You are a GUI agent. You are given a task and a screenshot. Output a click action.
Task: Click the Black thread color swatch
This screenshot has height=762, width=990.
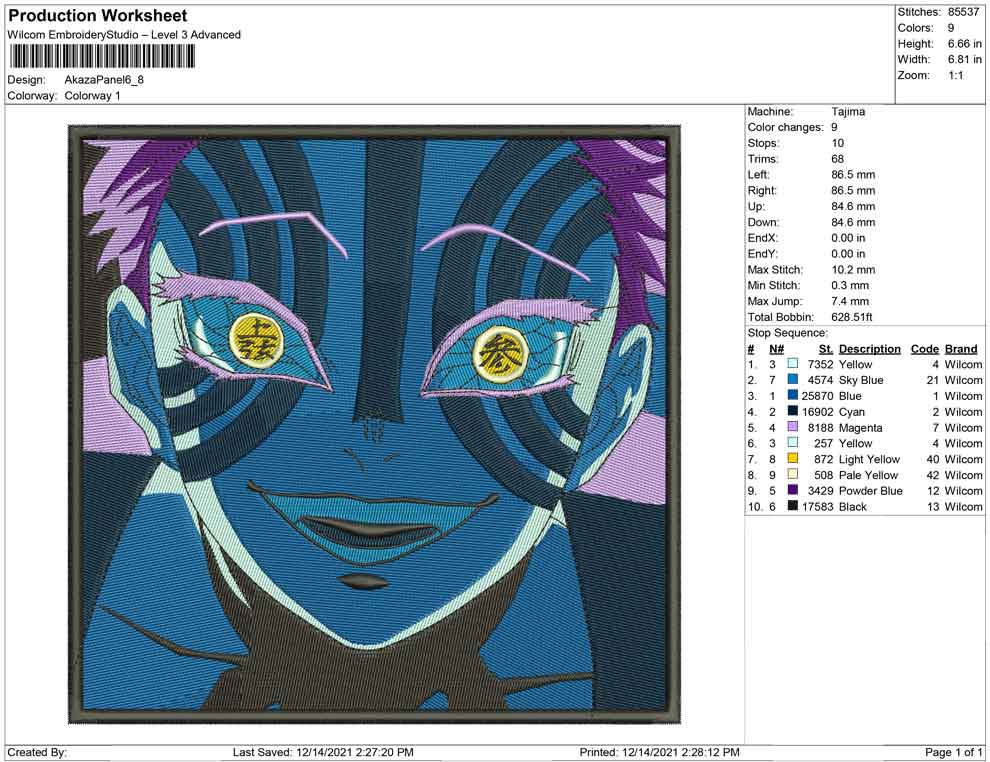(x=792, y=506)
